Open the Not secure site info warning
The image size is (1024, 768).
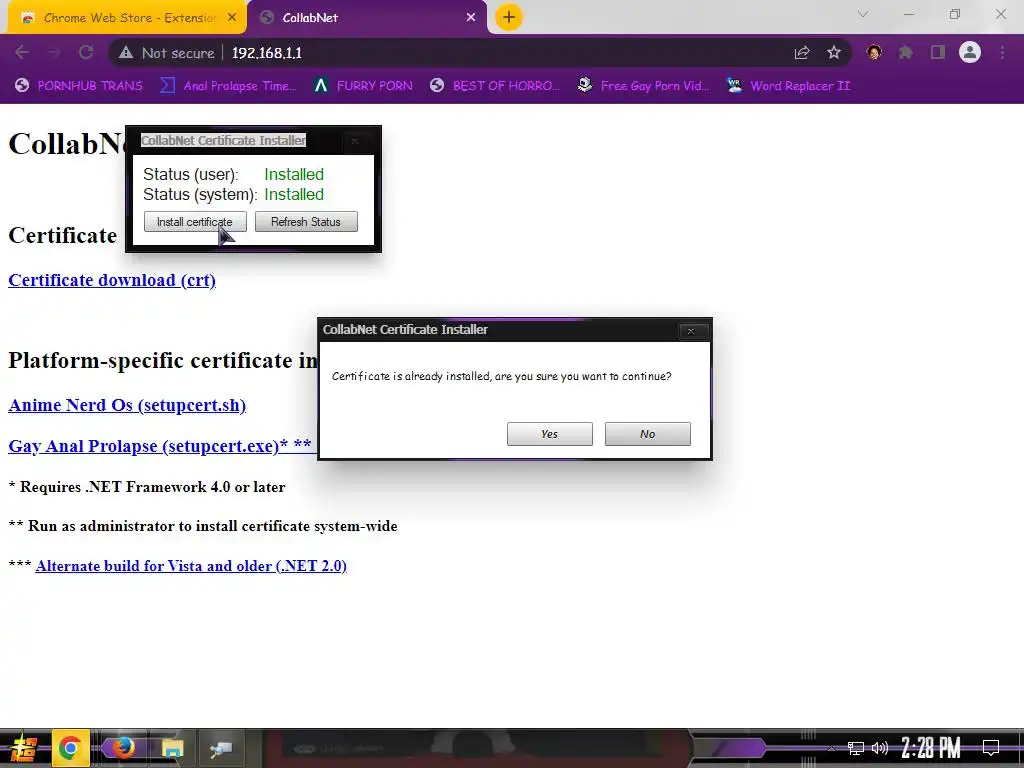point(167,53)
